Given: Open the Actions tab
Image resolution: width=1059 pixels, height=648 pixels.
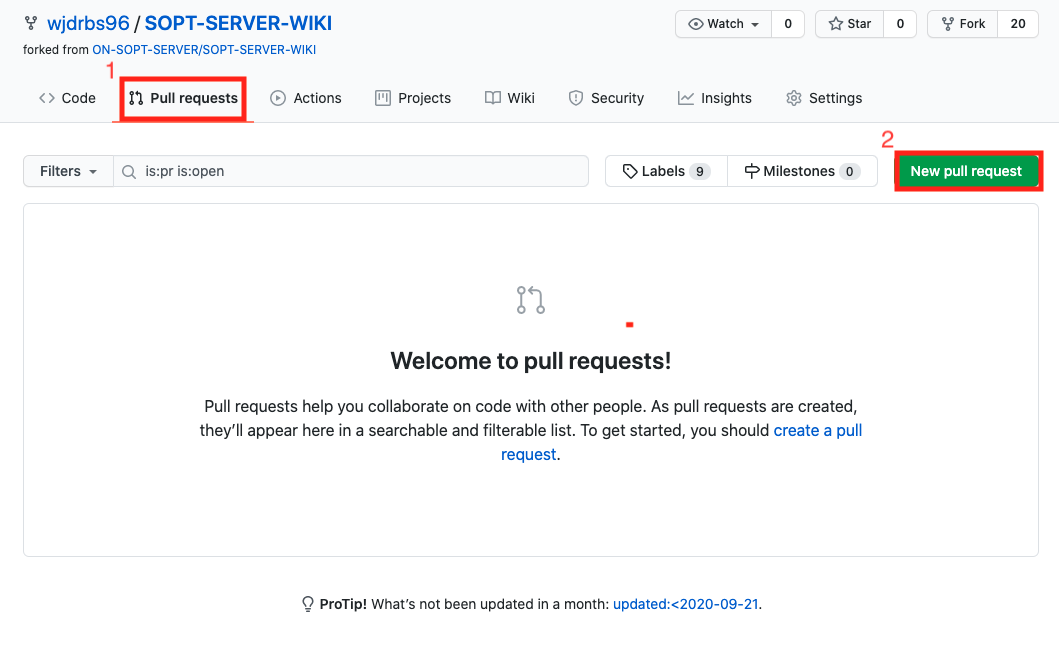Looking at the screenshot, I should pyautogui.click(x=306, y=98).
